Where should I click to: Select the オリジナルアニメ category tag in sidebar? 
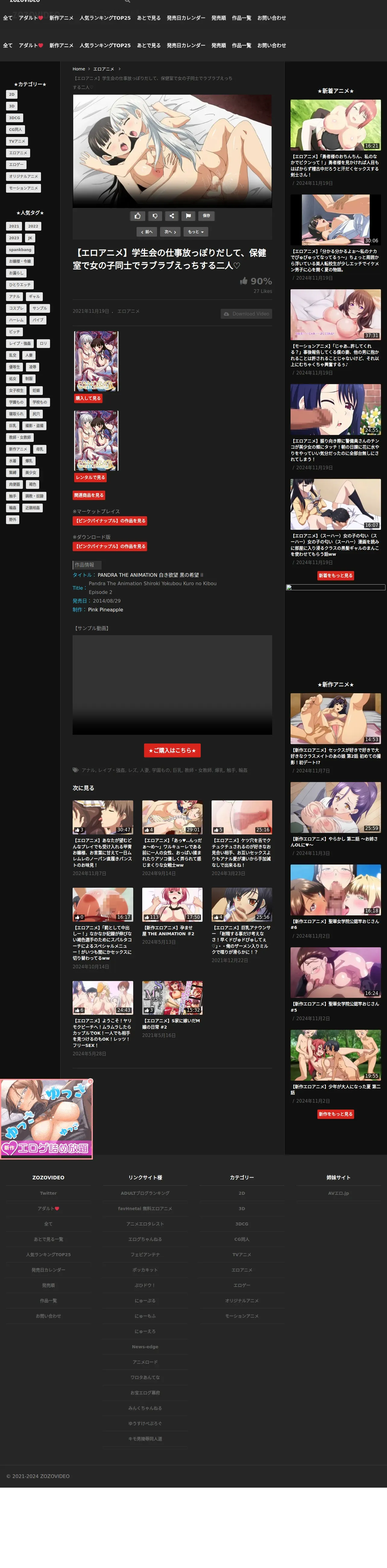(x=24, y=176)
